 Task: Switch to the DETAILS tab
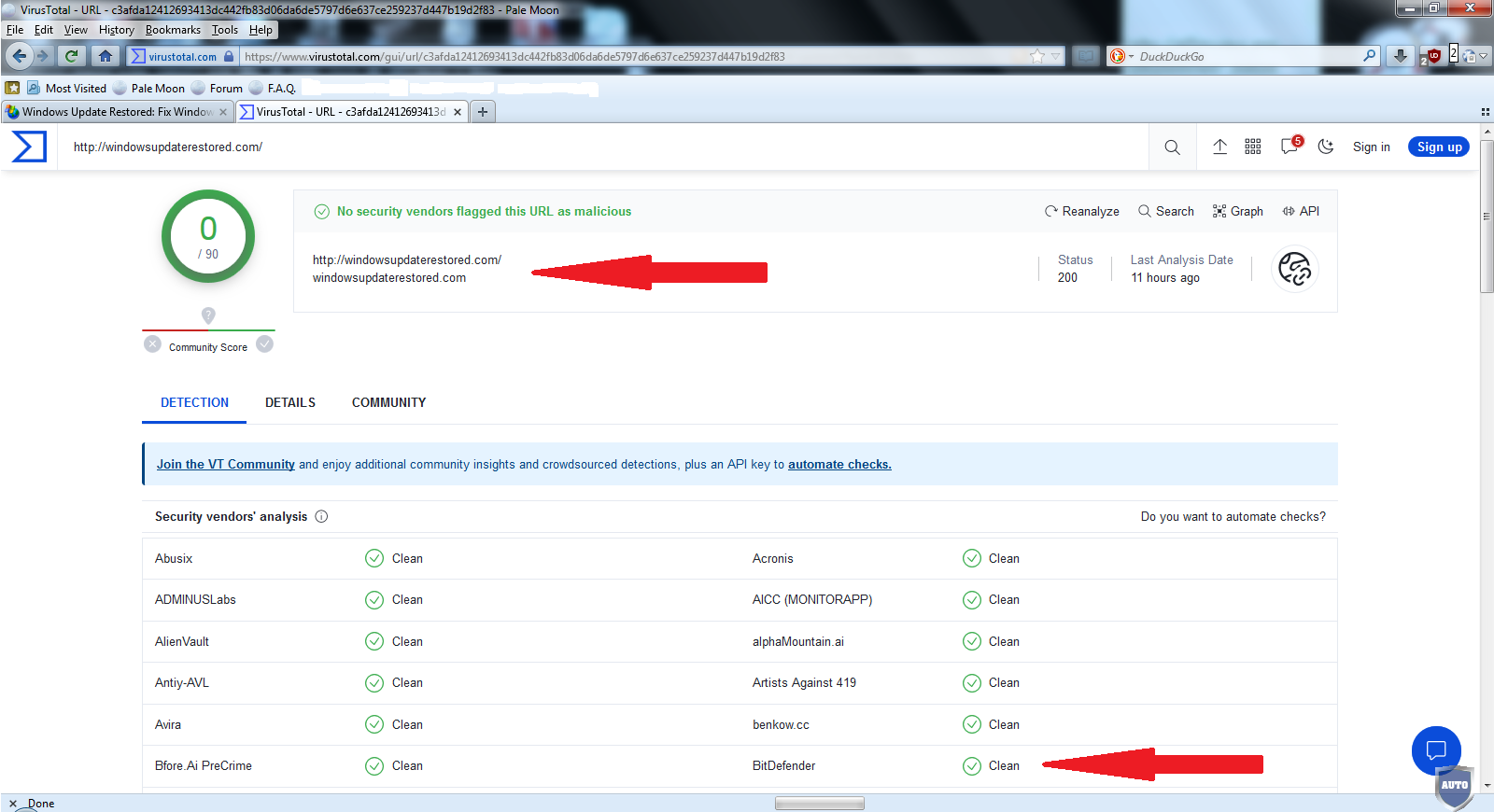(290, 402)
